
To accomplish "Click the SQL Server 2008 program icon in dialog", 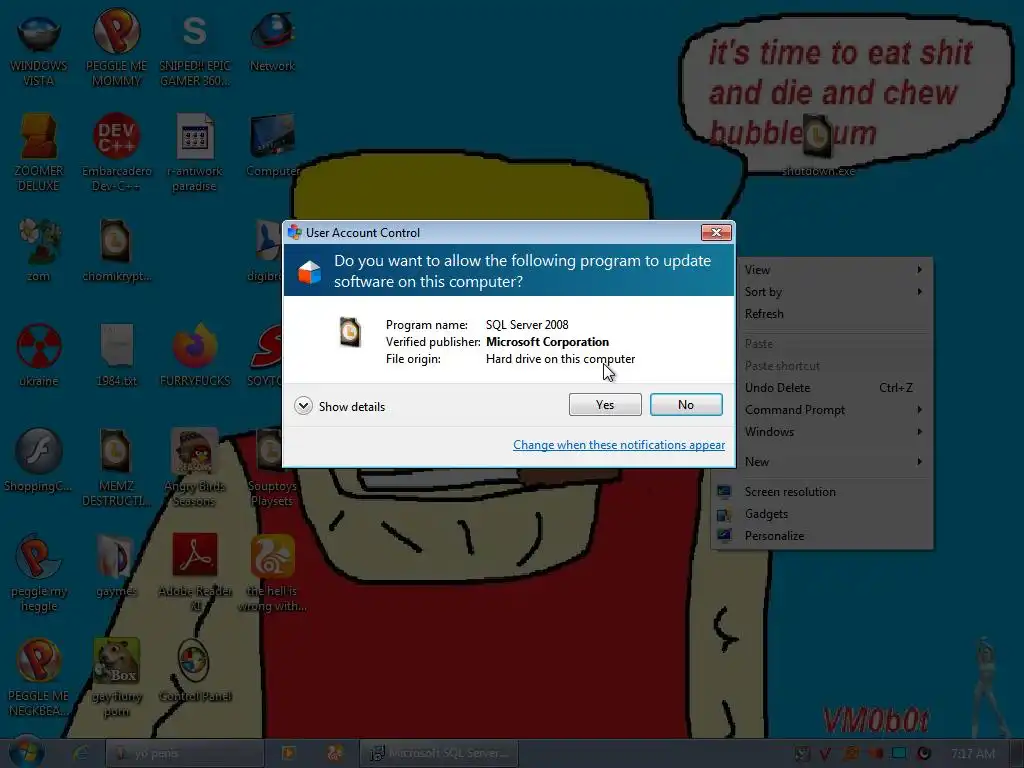I will (x=350, y=332).
